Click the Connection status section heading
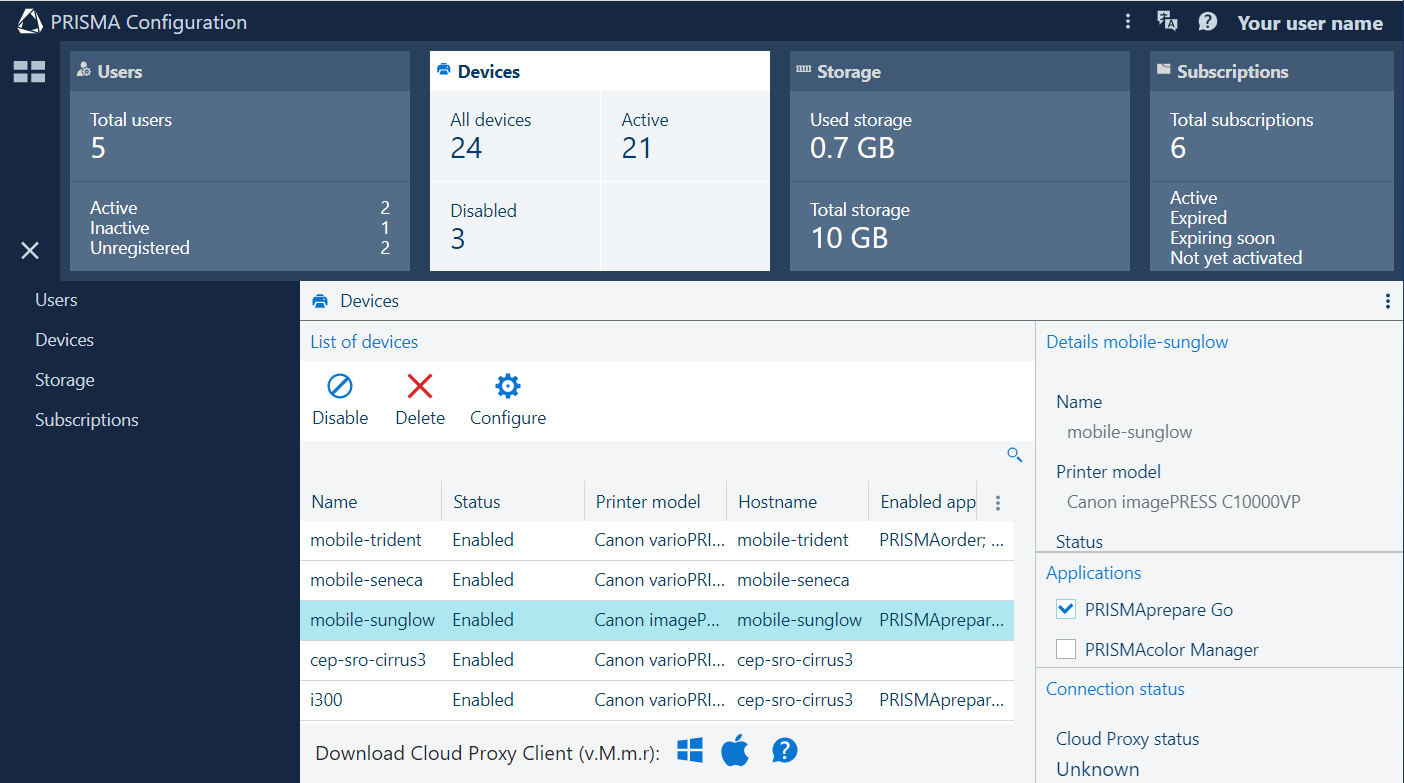 coord(1115,689)
